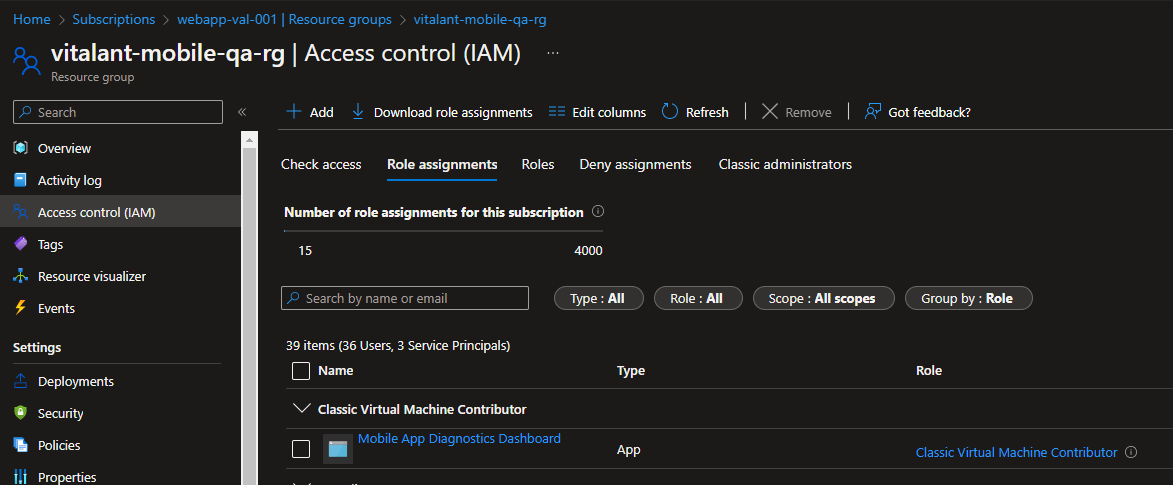Click webapp-val-001 | Resource groups breadcrumb
The width and height of the screenshot is (1173, 485).
click(x=284, y=19)
